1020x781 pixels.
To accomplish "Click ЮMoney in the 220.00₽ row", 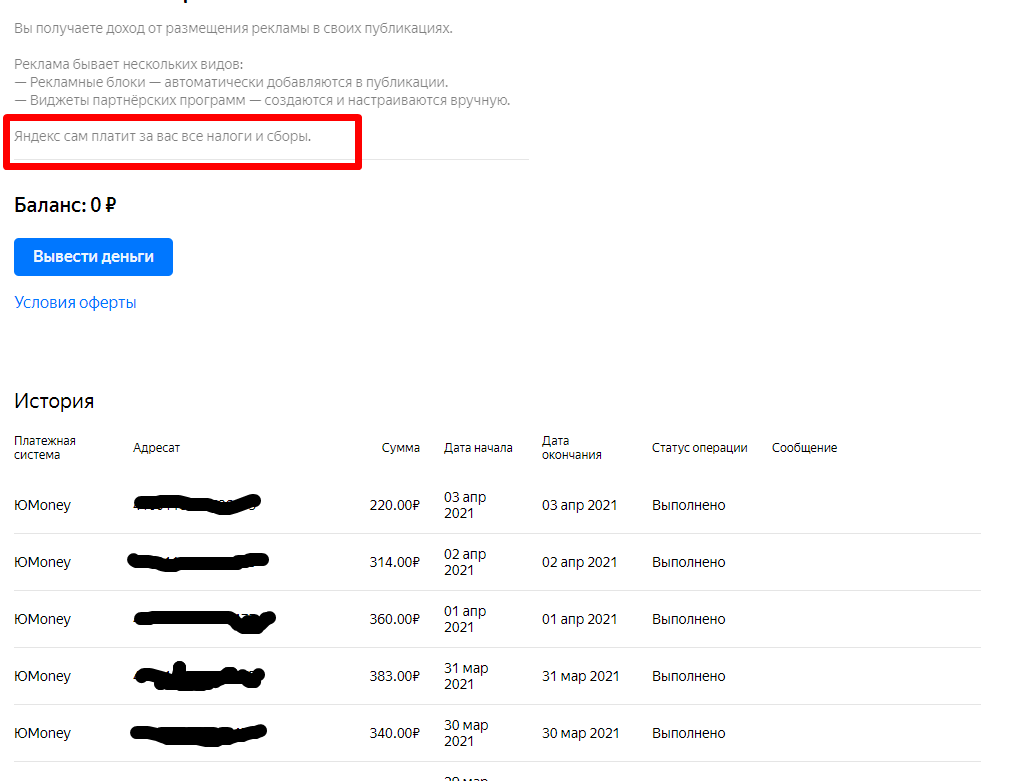I will [x=42, y=505].
